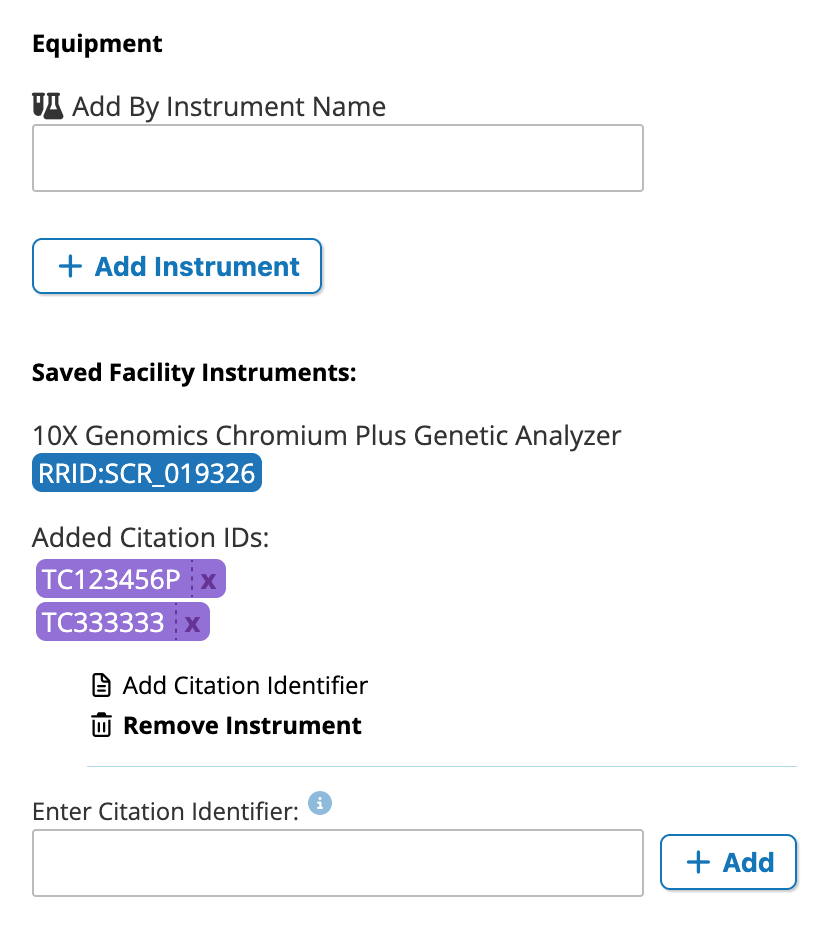Image resolution: width=840 pixels, height=950 pixels.
Task: Select the TC333333 citation tag
Action: (x=104, y=623)
